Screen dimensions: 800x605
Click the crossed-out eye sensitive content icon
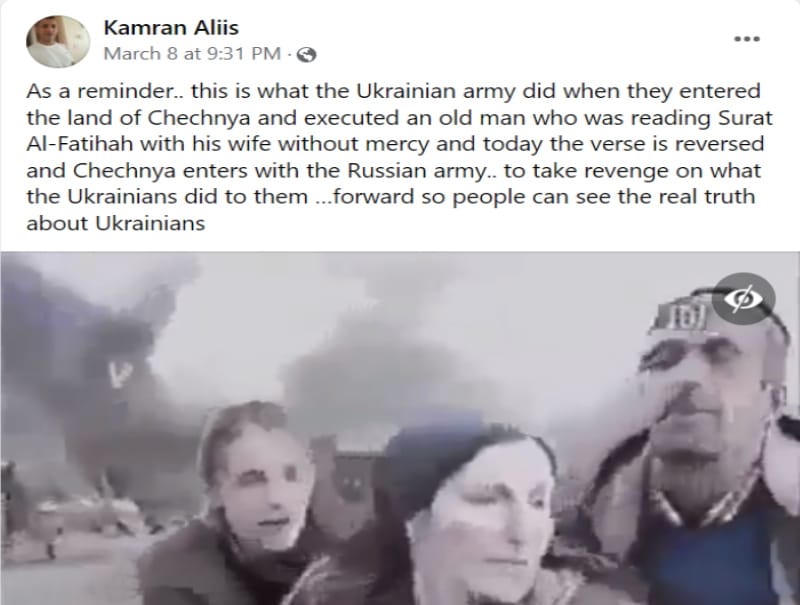coord(743,298)
